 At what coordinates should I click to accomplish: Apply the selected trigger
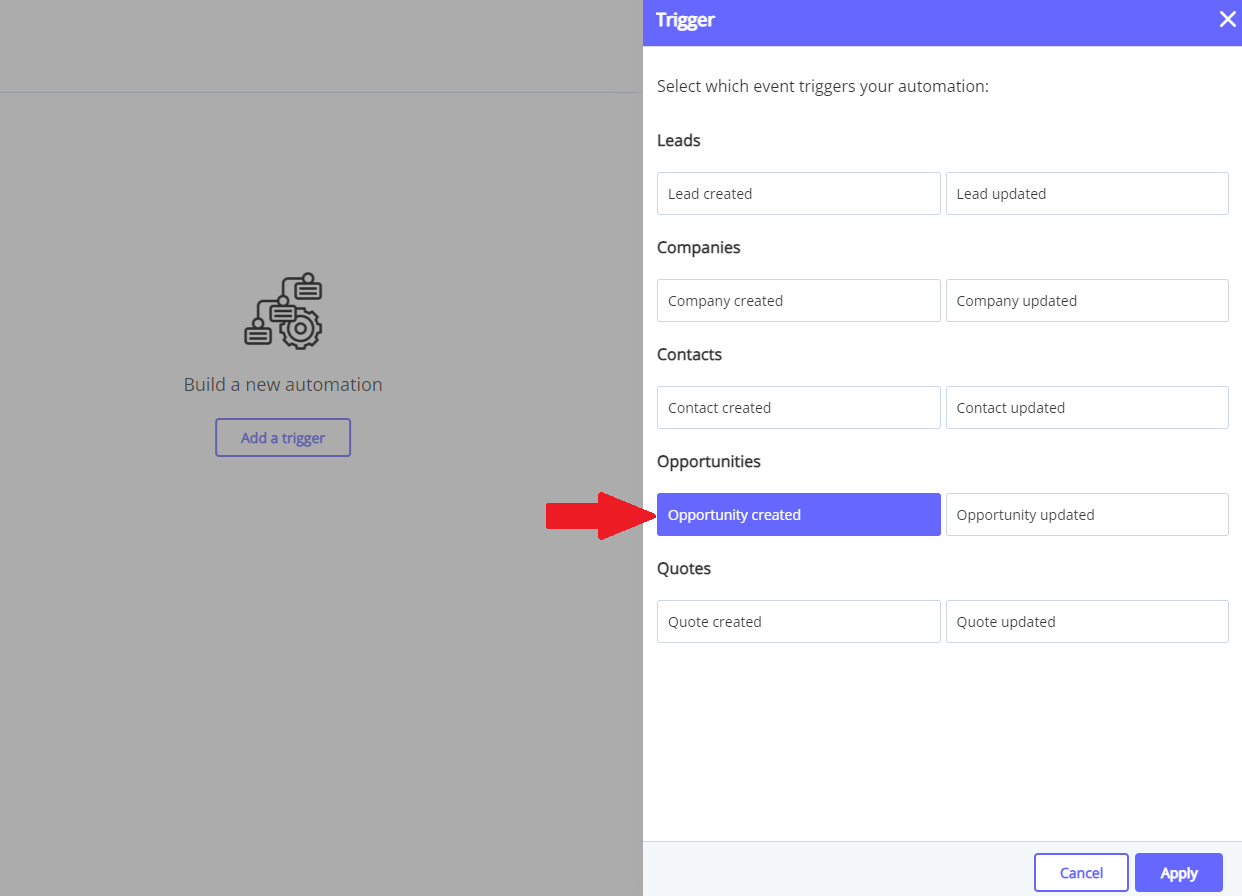pos(1178,872)
